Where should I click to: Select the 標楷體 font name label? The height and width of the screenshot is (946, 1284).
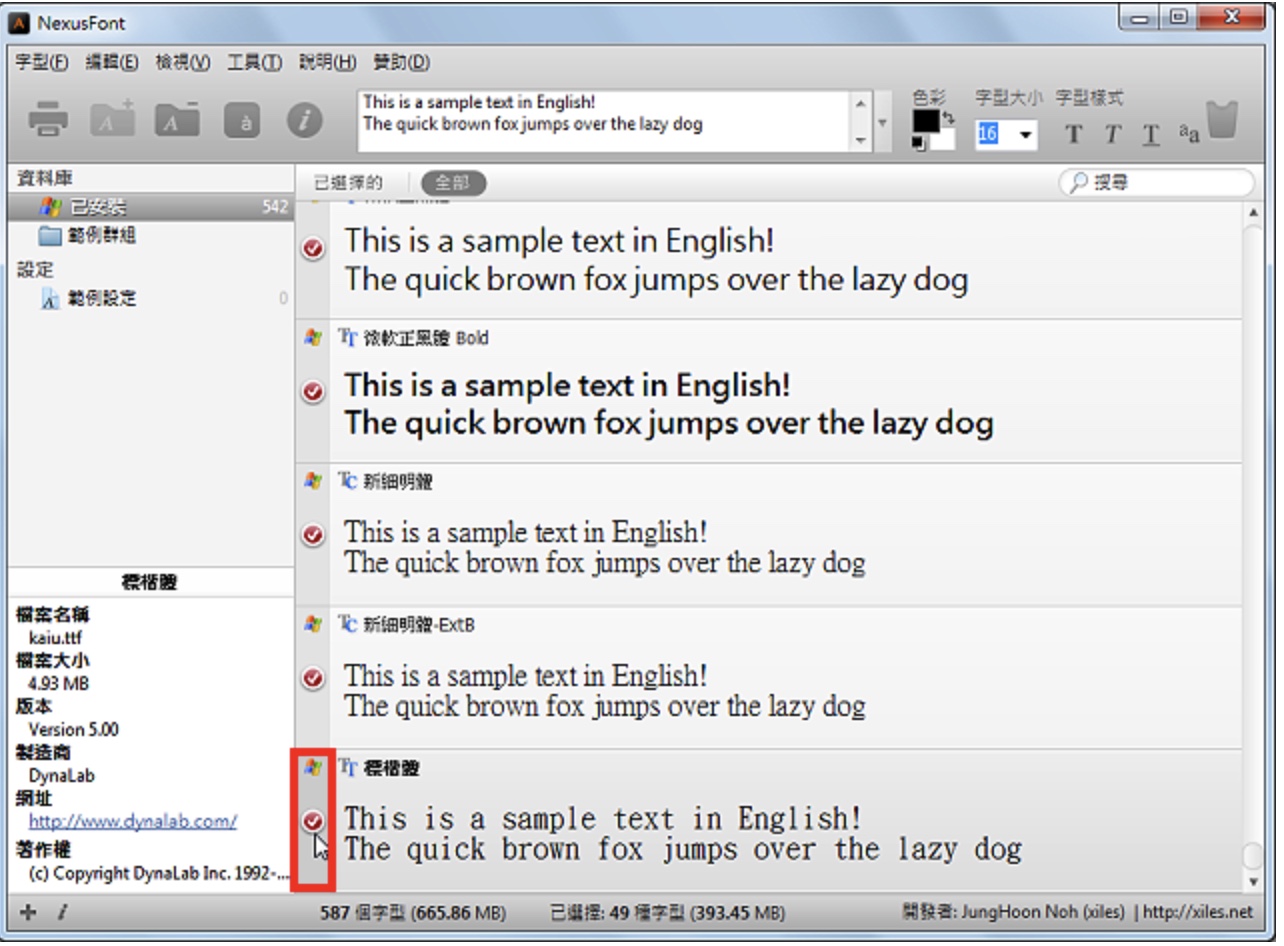pos(392,768)
